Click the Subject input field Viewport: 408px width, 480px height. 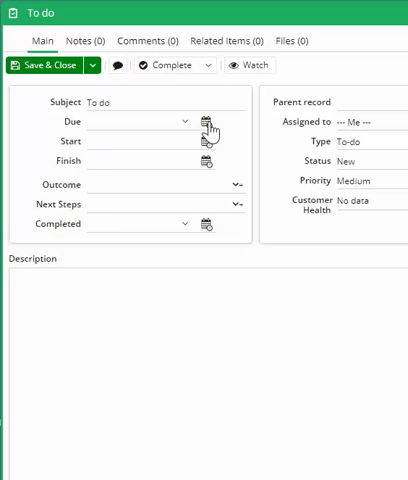(x=166, y=103)
